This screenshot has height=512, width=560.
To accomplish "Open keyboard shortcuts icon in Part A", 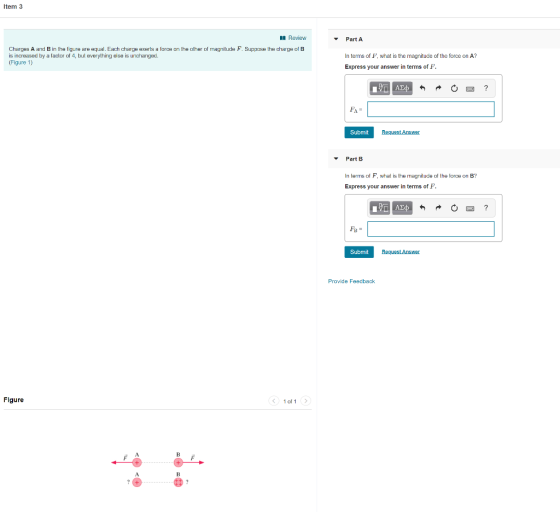I will pyautogui.click(x=470, y=89).
